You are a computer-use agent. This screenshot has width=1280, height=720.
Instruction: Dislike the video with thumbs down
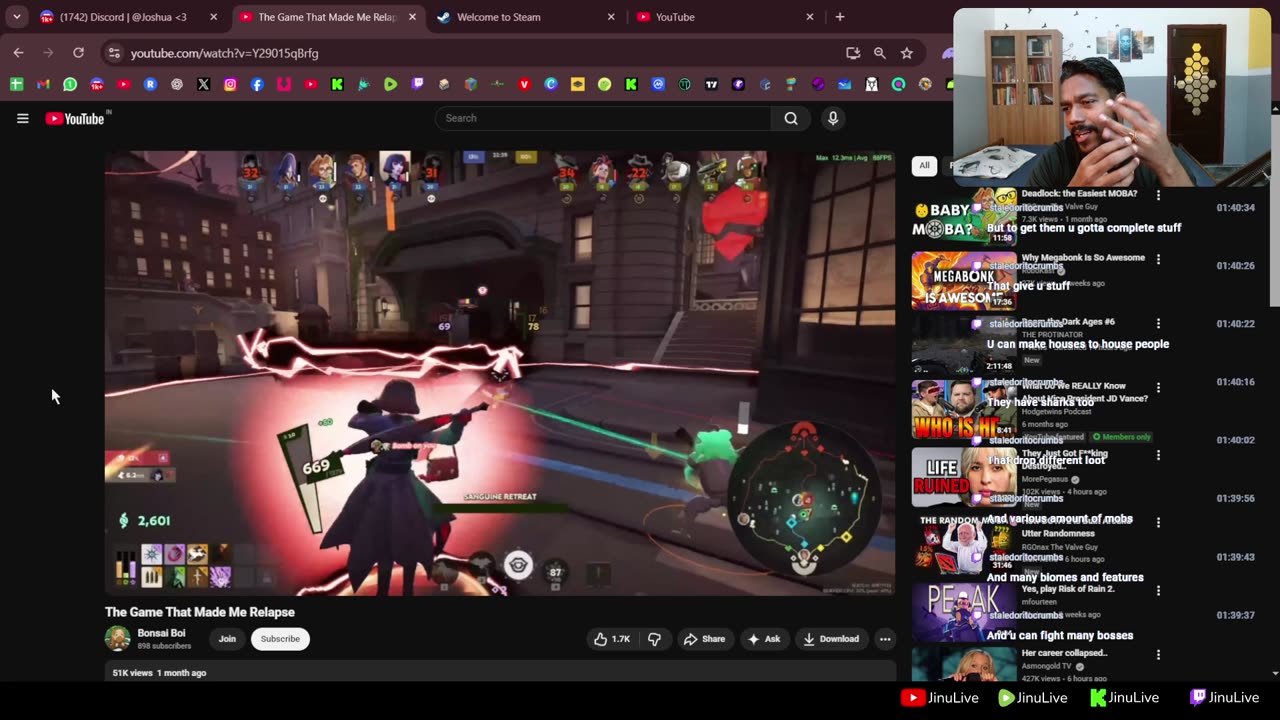[x=655, y=639]
